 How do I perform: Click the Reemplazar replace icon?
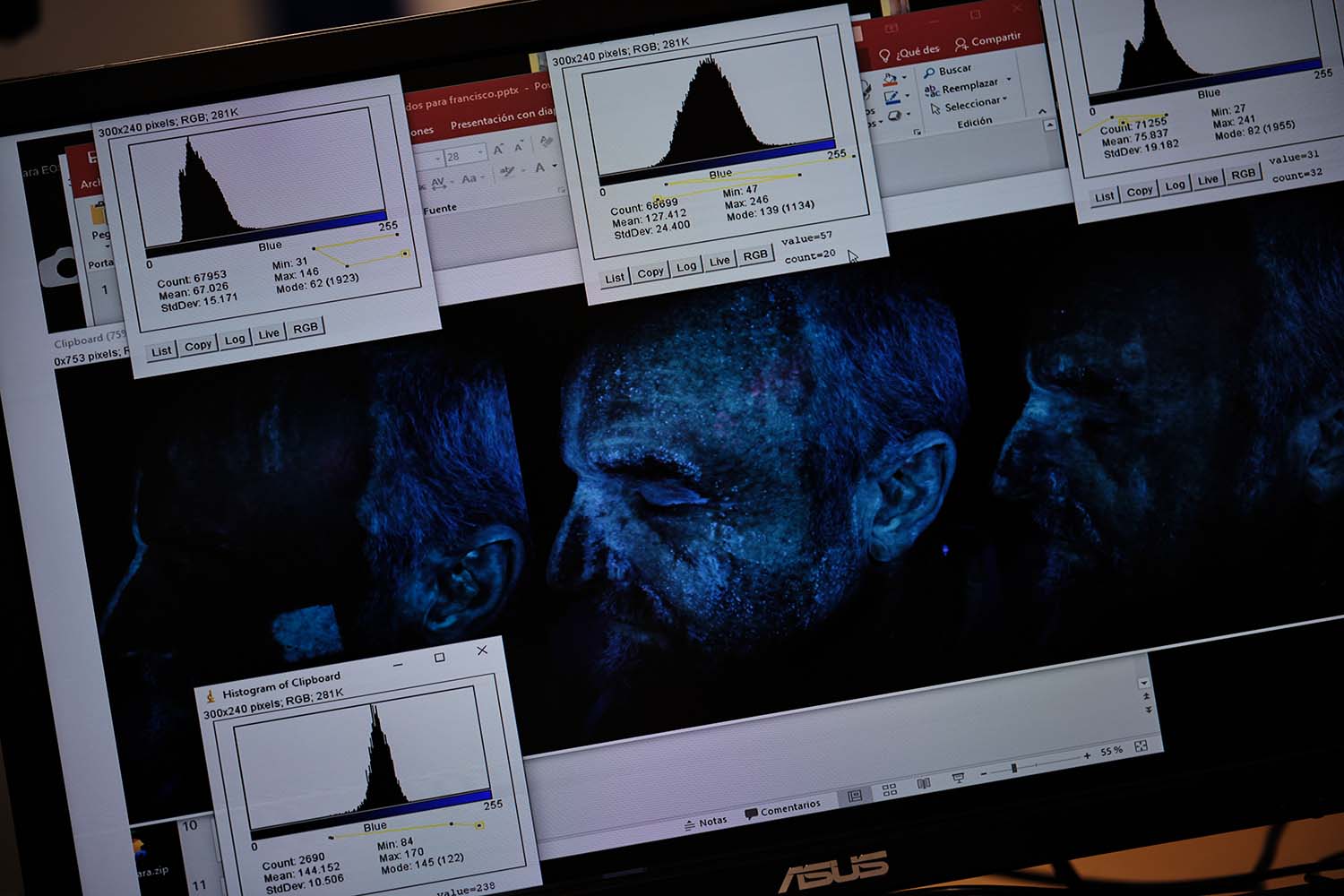(932, 90)
